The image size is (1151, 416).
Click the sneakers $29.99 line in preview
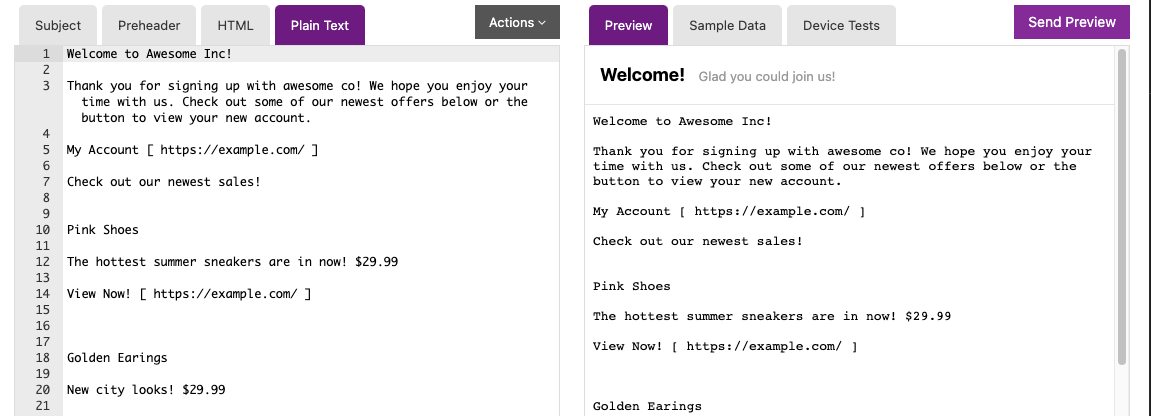click(771, 316)
